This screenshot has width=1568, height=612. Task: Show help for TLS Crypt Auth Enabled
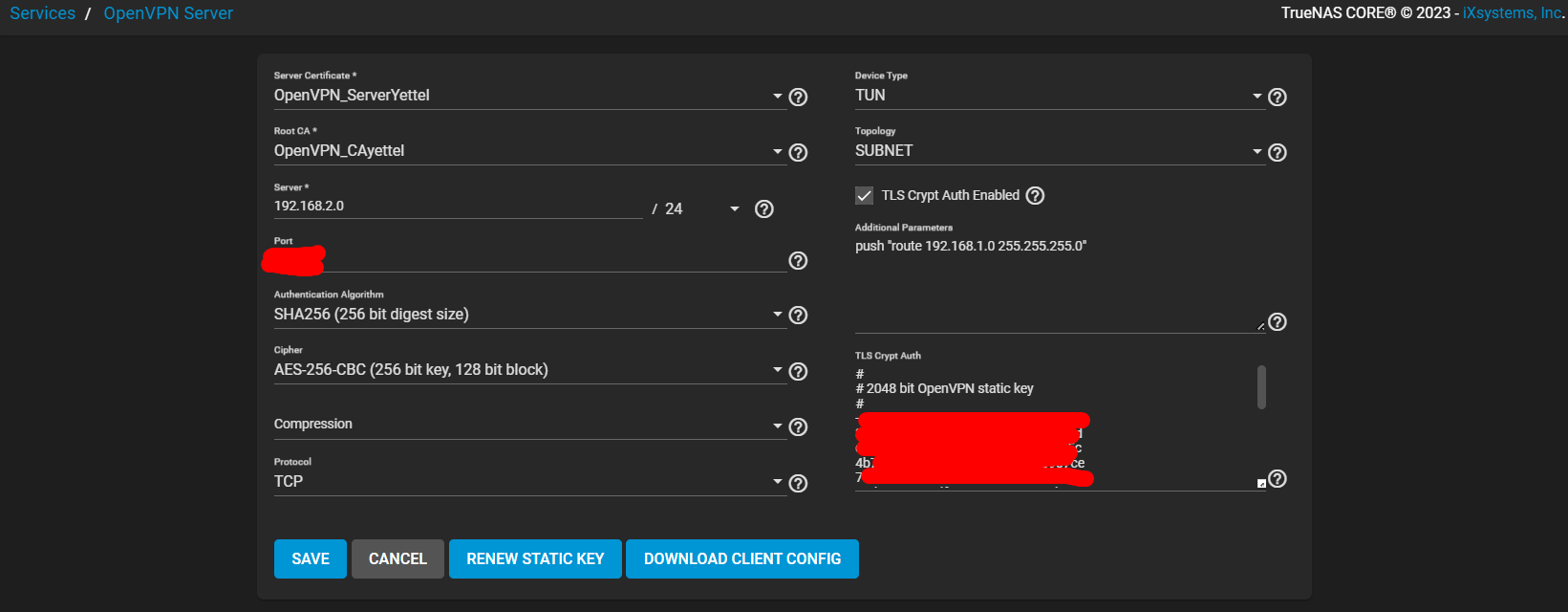pyautogui.click(x=1035, y=196)
